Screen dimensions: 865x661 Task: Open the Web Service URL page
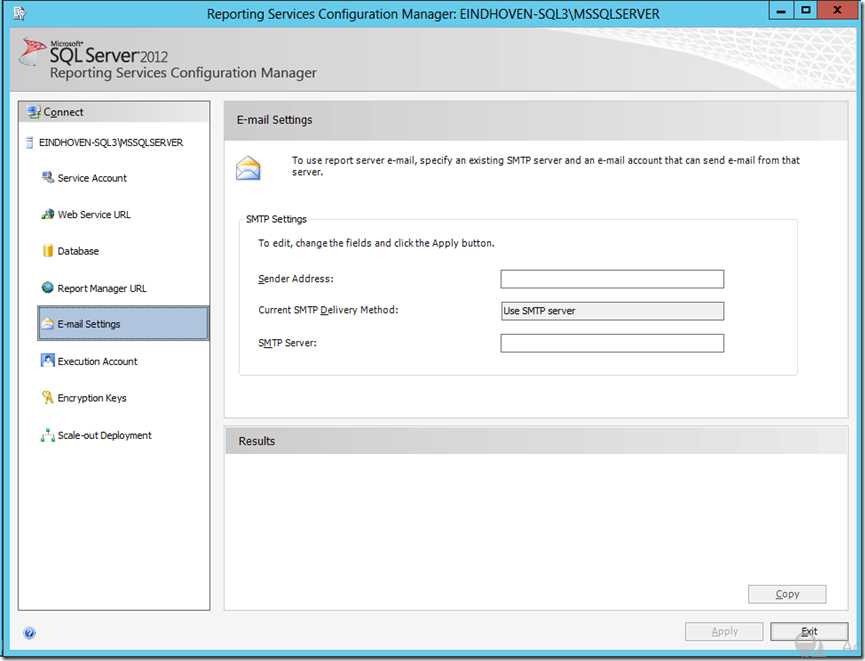point(94,214)
